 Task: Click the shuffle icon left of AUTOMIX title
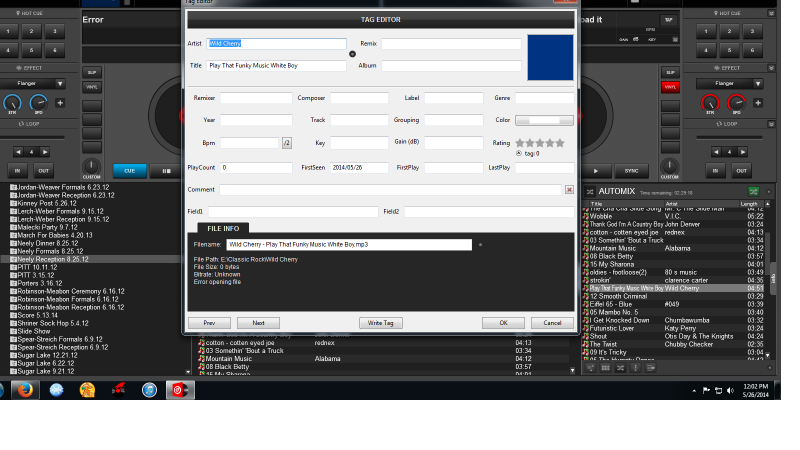pyautogui.click(x=590, y=192)
